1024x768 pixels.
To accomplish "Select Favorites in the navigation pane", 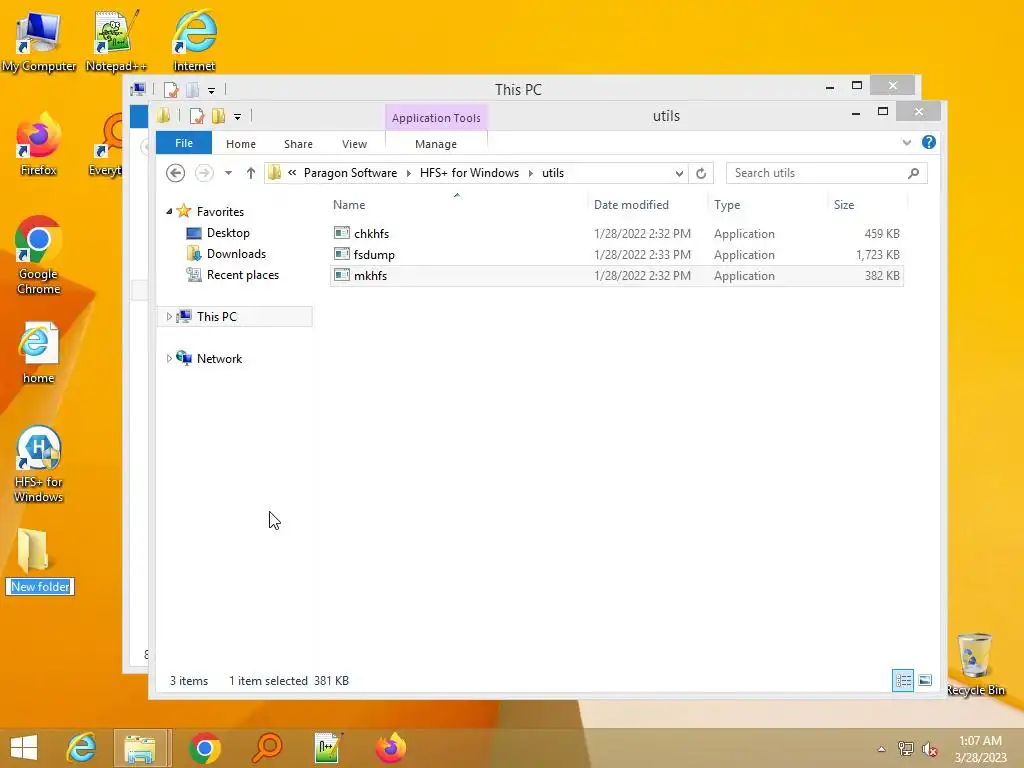I will click(x=220, y=212).
